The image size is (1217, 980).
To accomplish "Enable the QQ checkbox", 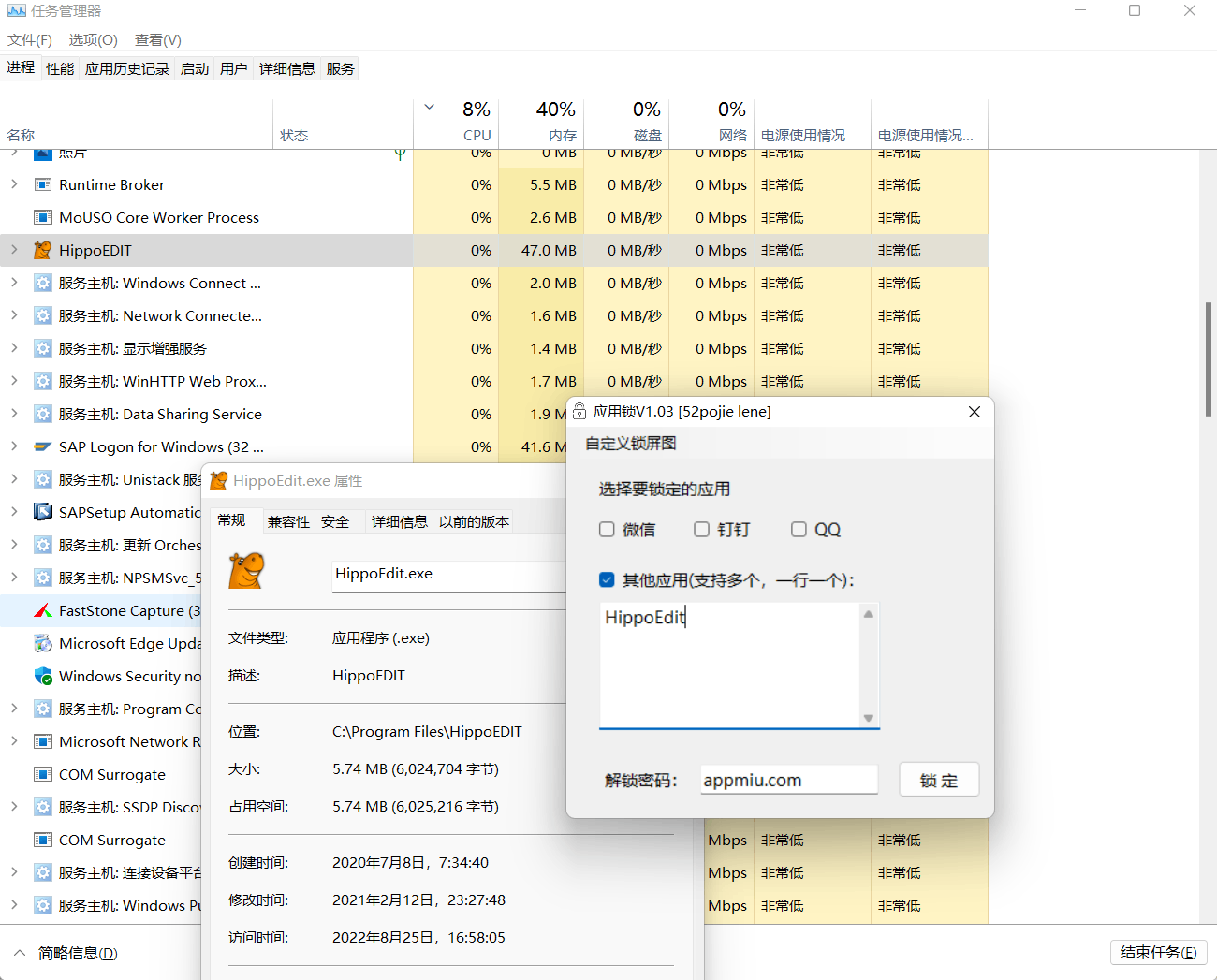I will pyautogui.click(x=799, y=530).
